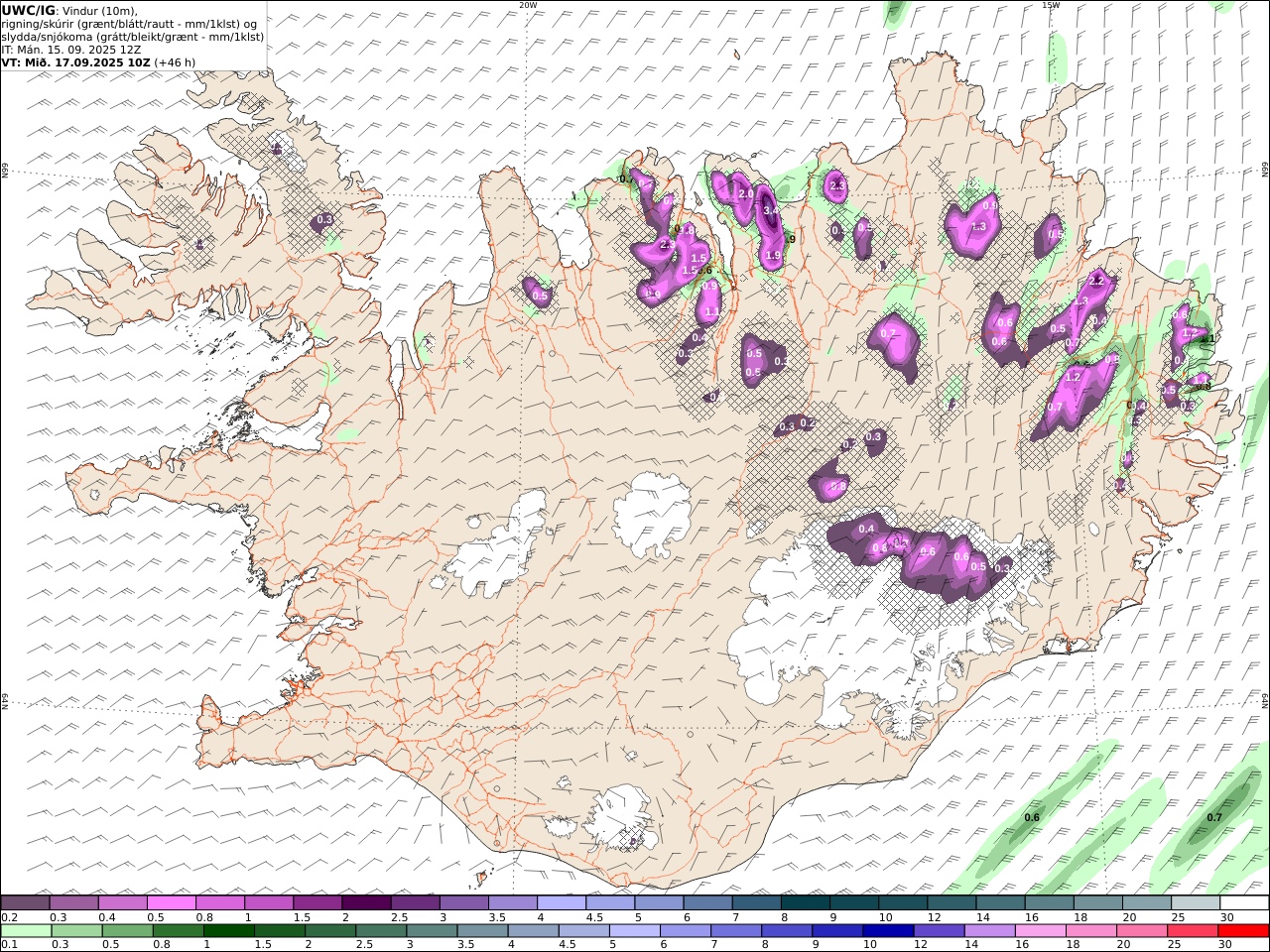Viewport: 1270px width, 952px height.
Task: Click the valid time 'VT: Mið. 17.09.2025 10Z'
Action: point(75,62)
